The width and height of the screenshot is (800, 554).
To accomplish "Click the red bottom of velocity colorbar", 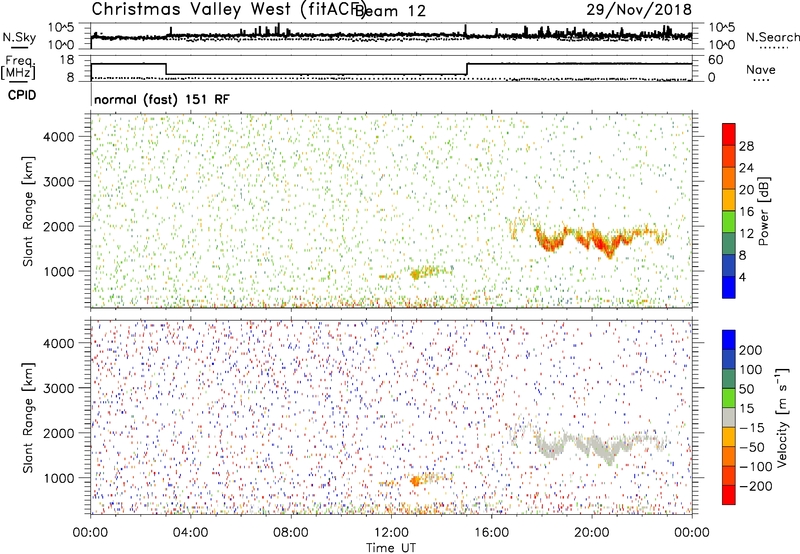I will pyautogui.click(x=729, y=495).
